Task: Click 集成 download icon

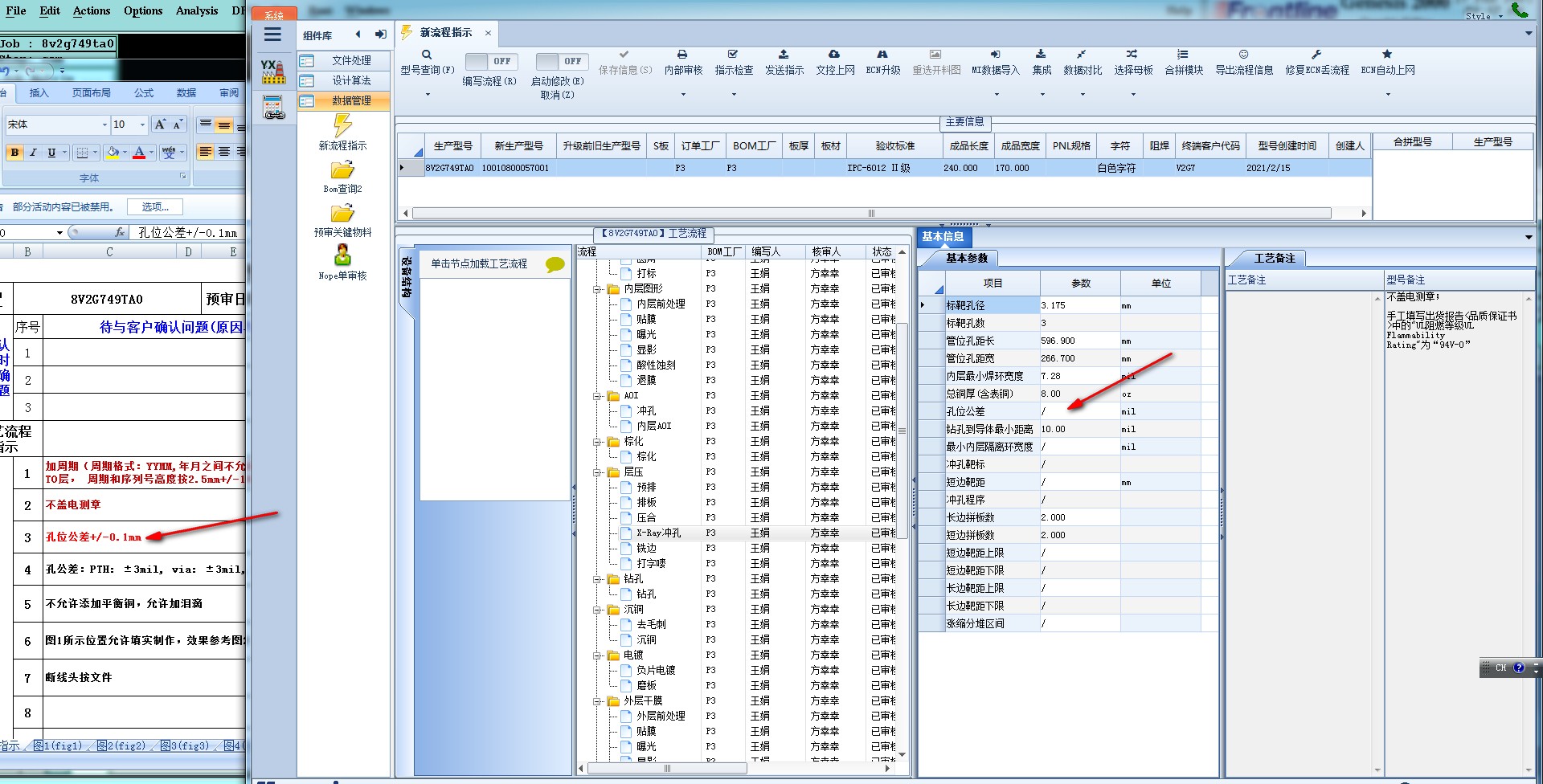Action: 1041,55
